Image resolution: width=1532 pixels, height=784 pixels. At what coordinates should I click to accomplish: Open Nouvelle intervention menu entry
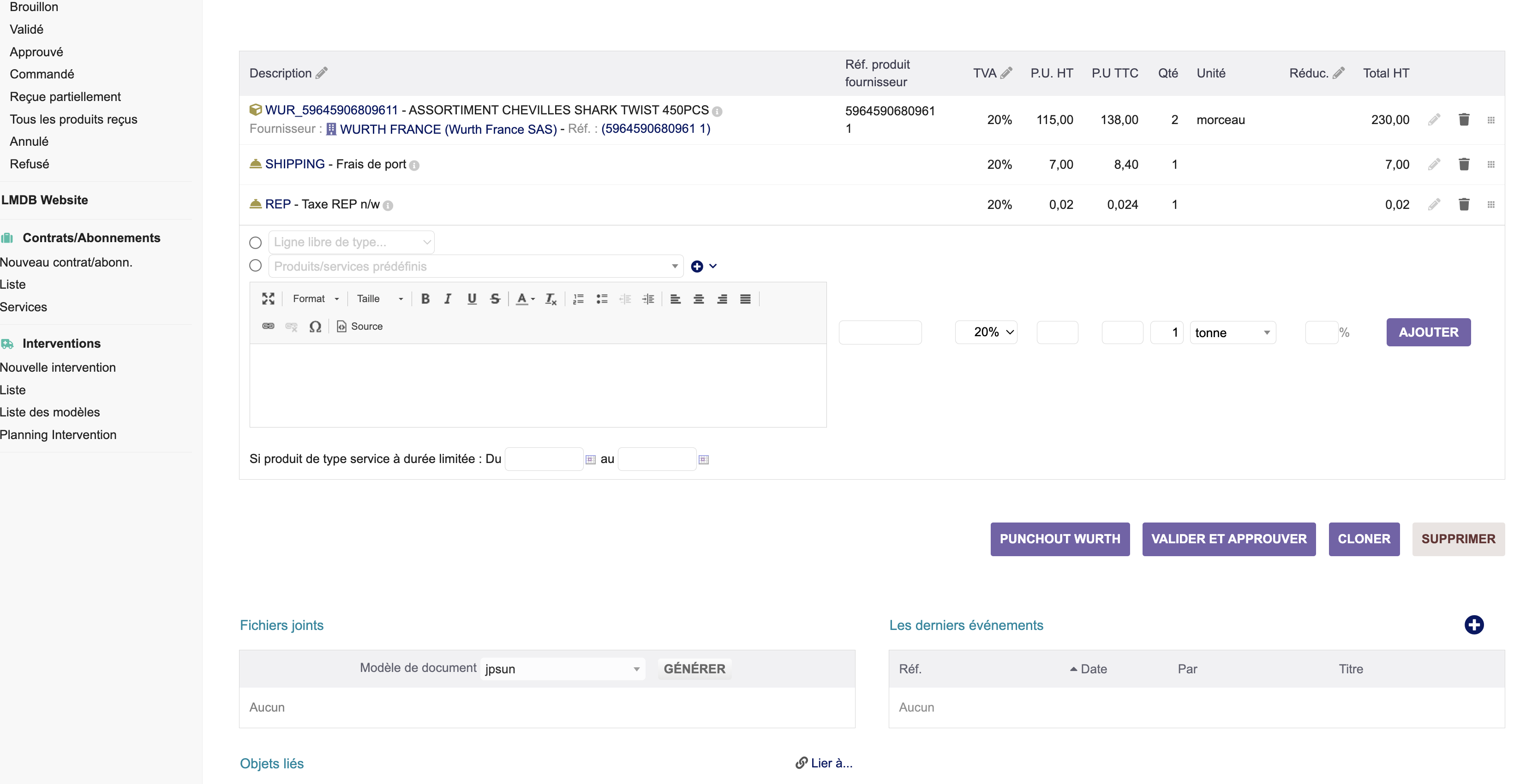(x=58, y=368)
